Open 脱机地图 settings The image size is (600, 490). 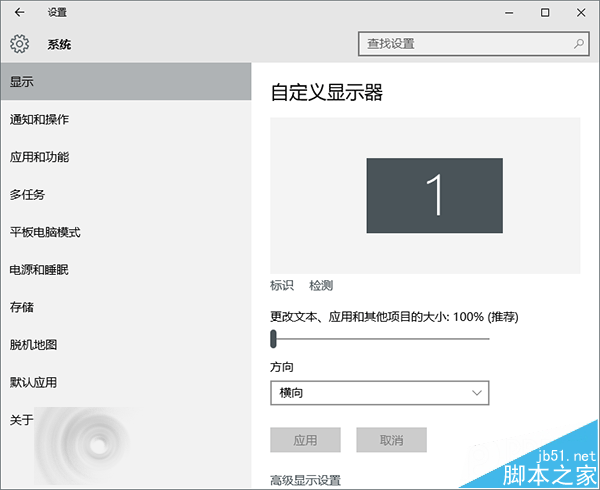tap(126, 344)
